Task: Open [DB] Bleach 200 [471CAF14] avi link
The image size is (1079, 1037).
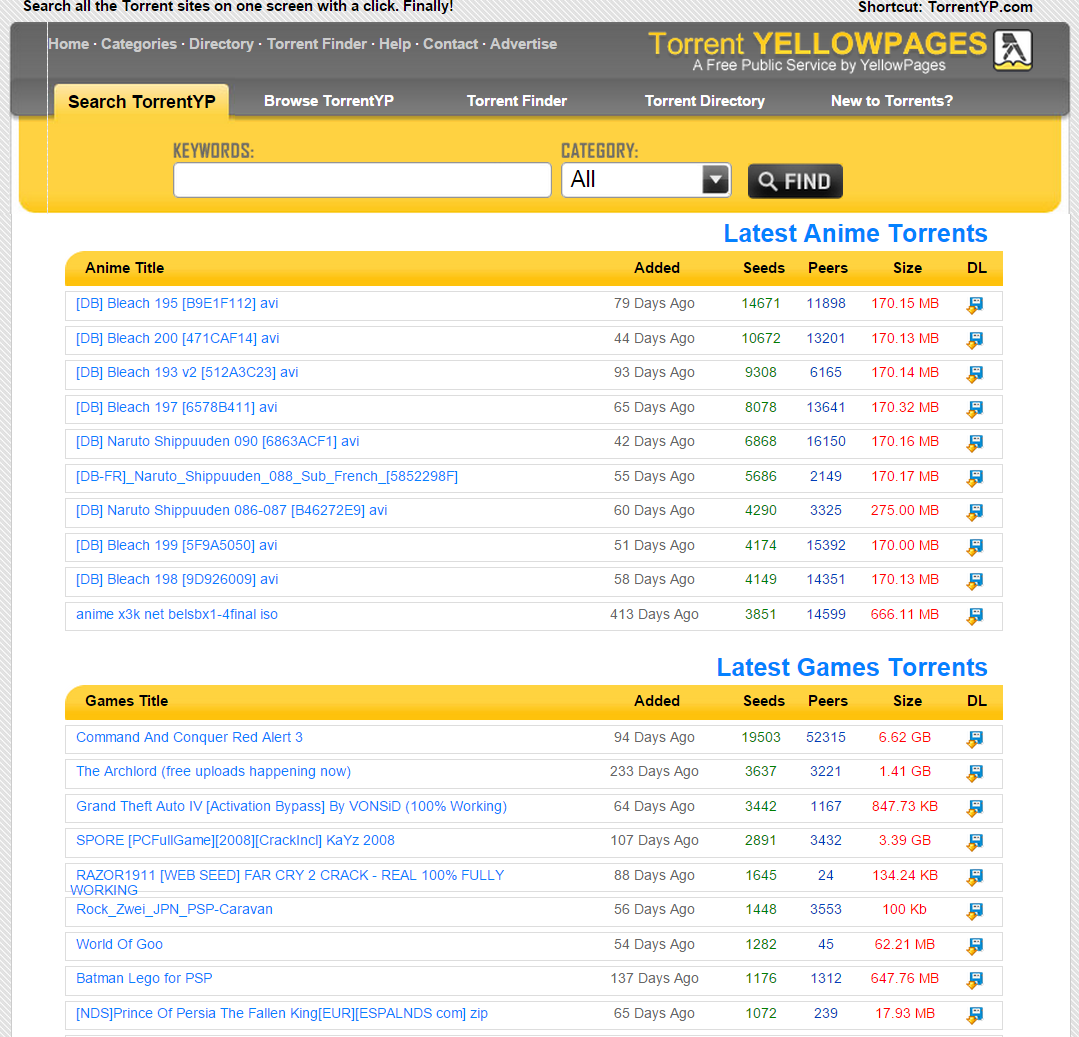Action: point(178,339)
